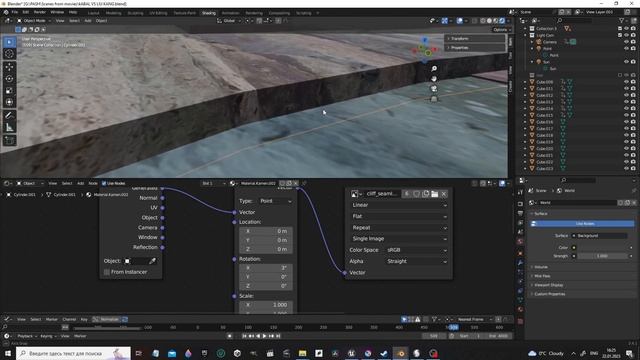Click the viewport zoom magnifier icon

434,69
